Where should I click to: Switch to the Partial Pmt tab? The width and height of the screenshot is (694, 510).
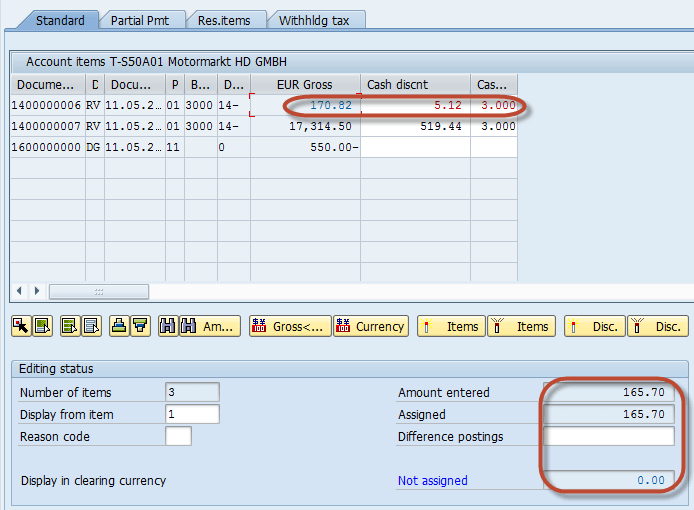click(138, 20)
